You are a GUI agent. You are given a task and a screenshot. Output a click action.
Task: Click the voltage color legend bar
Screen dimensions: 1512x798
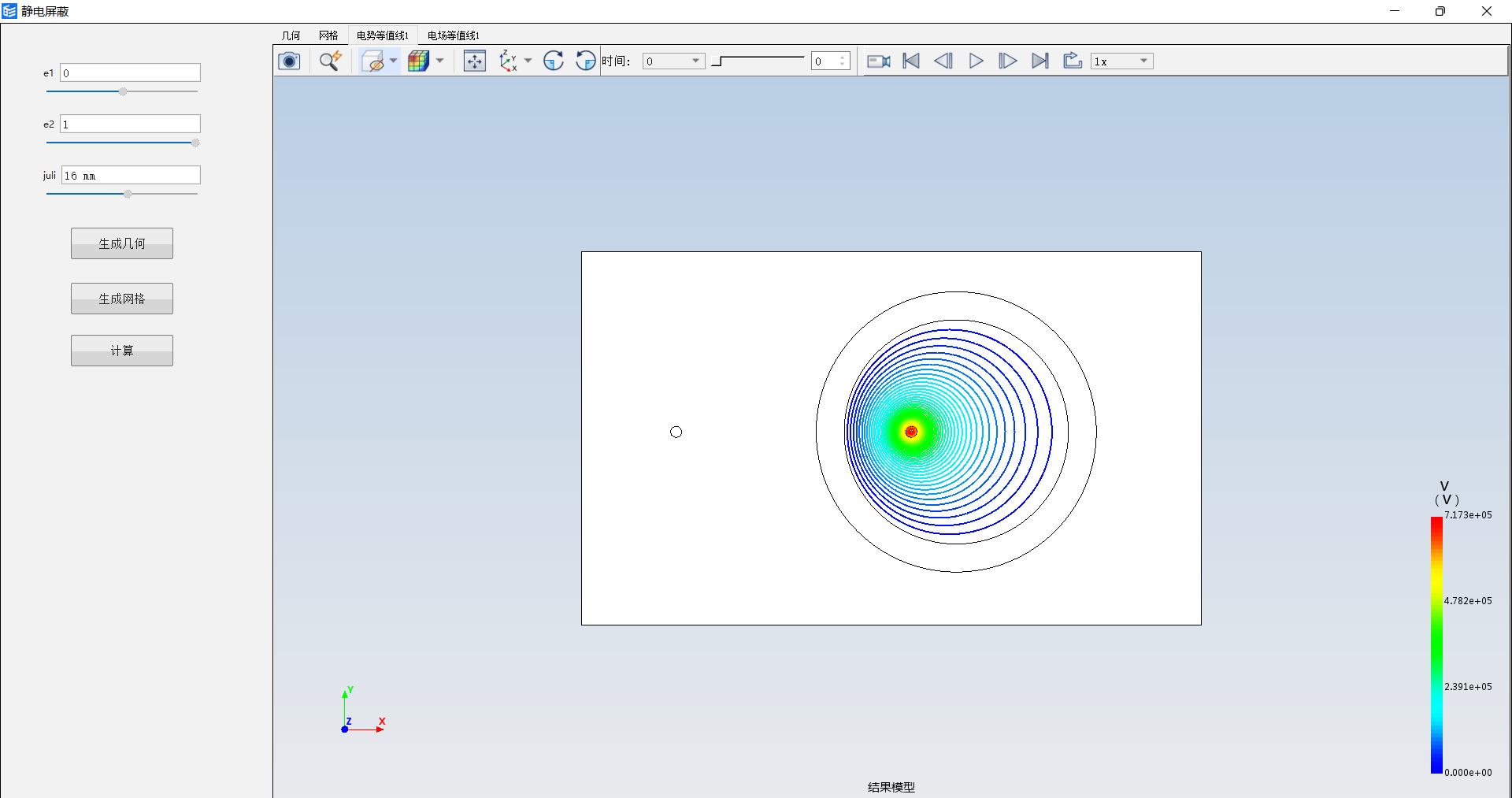point(1436,644)
